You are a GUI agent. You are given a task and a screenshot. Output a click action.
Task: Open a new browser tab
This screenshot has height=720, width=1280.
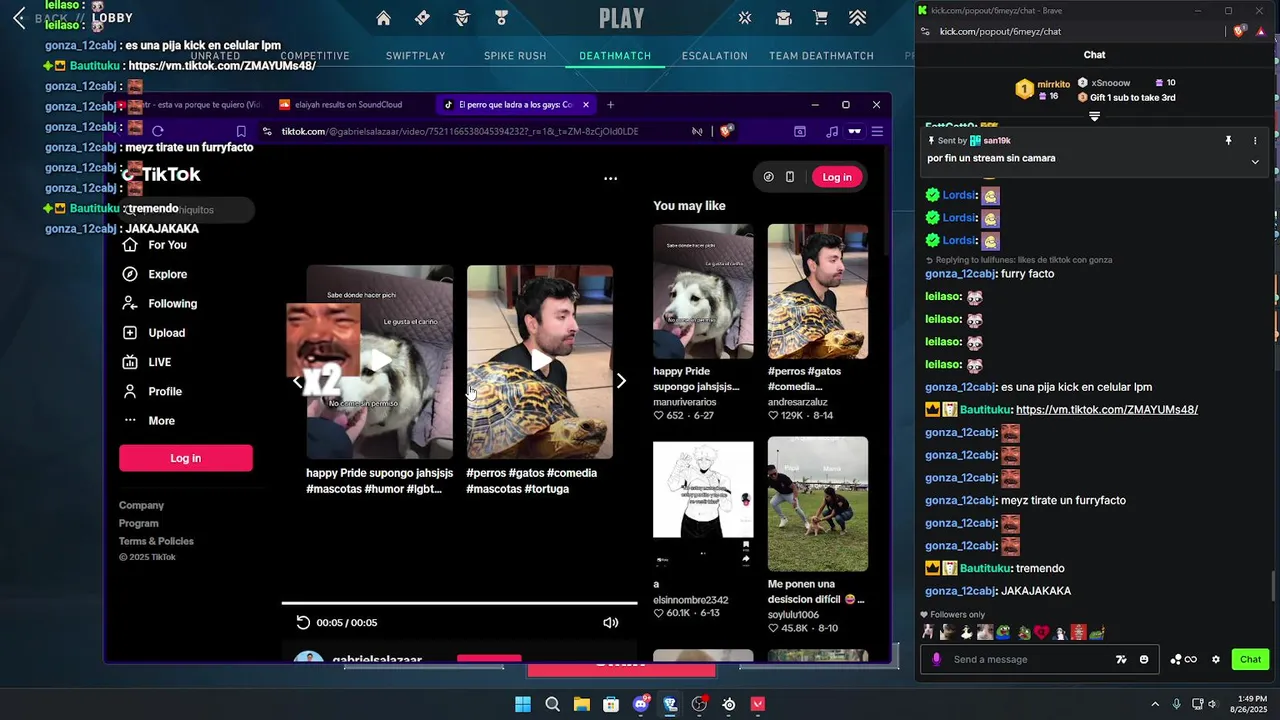point(610,104)
